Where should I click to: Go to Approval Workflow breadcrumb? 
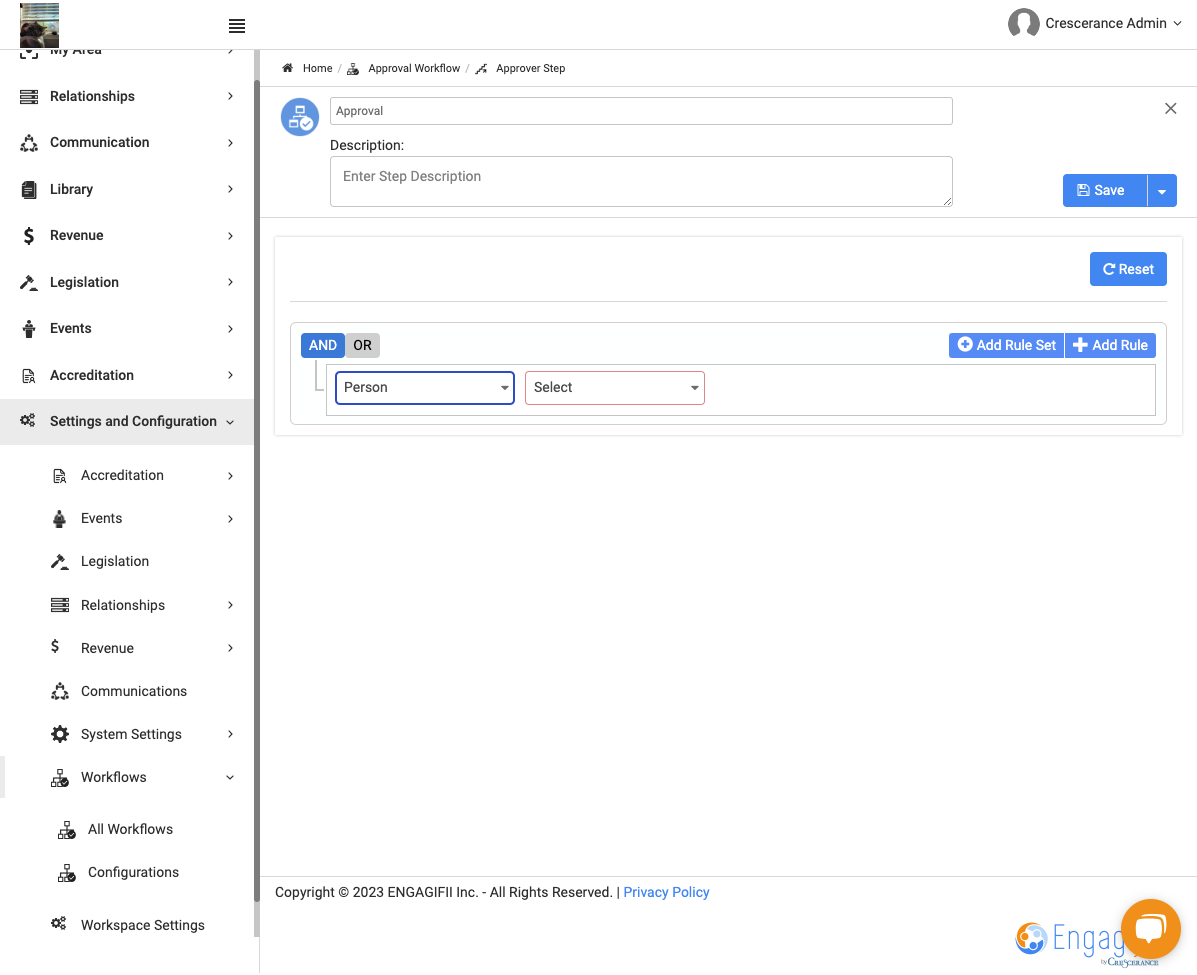pos(414,68)
